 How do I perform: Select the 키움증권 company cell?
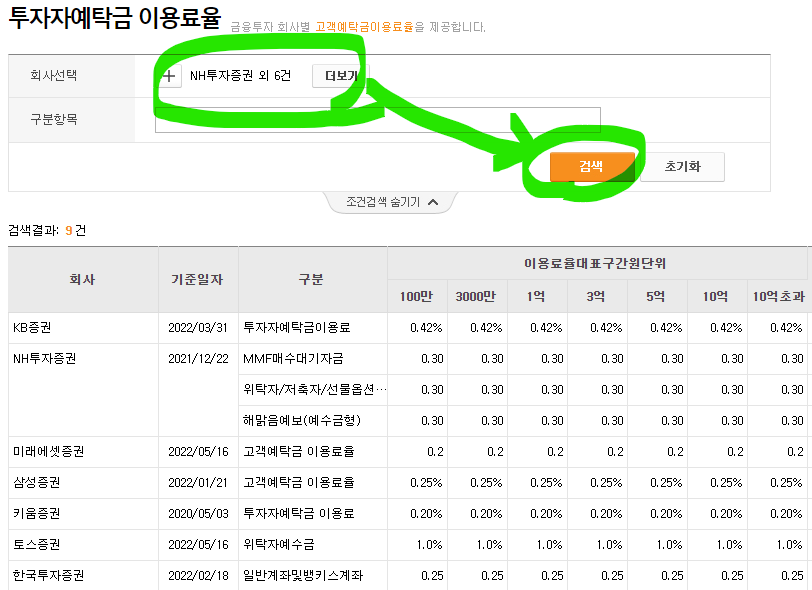pyautogui.click(x=83, y=514)
